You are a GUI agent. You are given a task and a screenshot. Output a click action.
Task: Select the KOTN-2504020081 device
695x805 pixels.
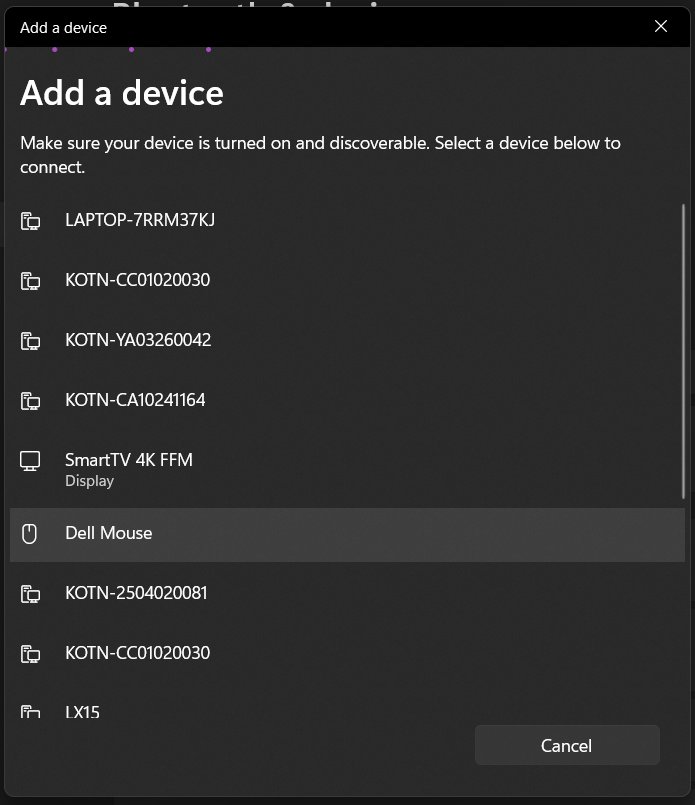pyautogui.click(x=135, y=593)
